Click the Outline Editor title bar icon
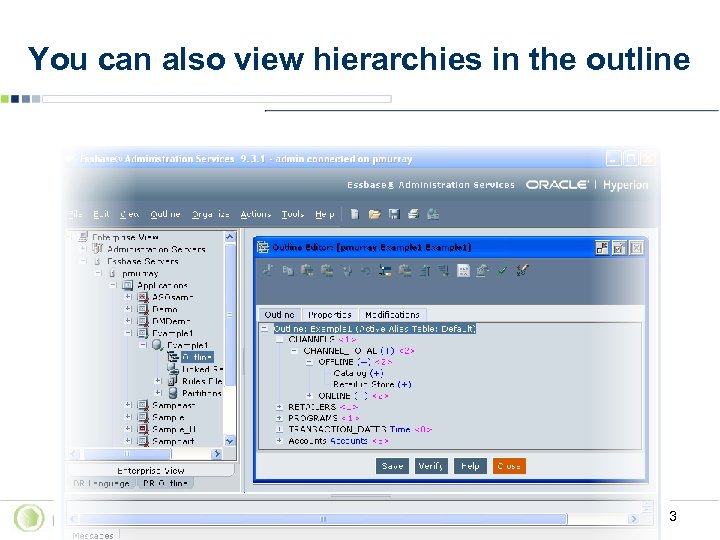Screen dimensions: 720x540 tap(263, 247)
